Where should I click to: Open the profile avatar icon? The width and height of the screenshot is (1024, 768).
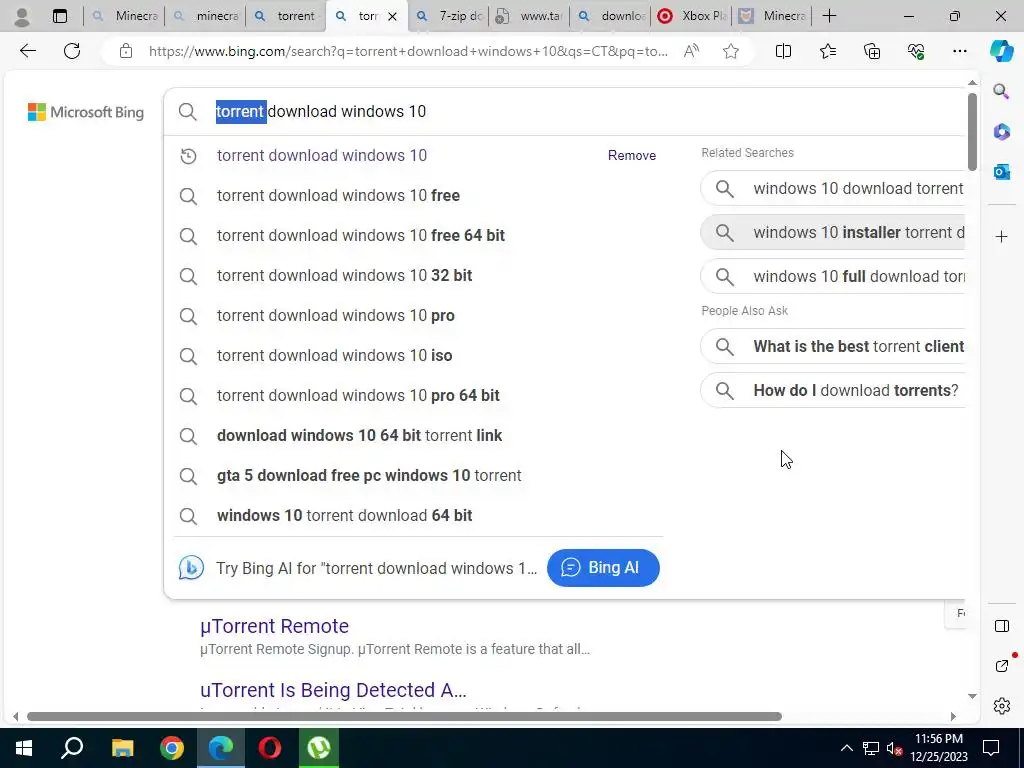tap(22, 16)
